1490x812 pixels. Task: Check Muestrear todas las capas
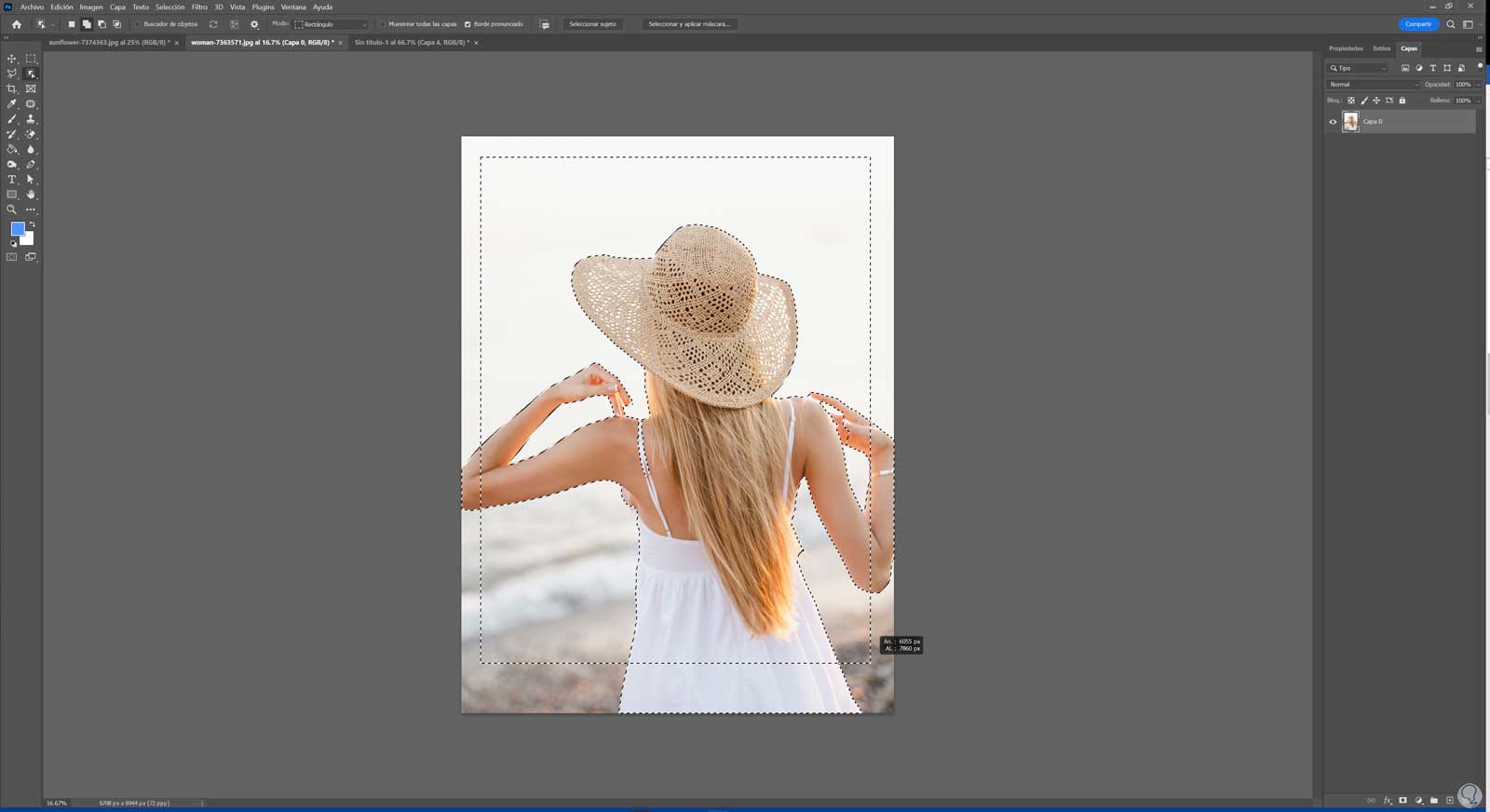click(383, 24)
